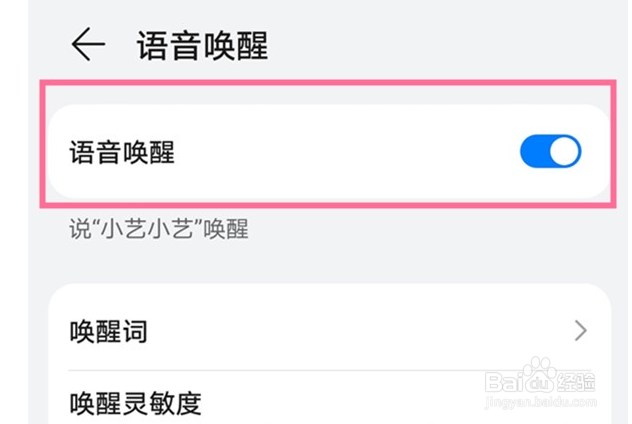Click the hint text 说"小艺小艺"唤醒
The height and width of the screenshot is (424, 632).
coord(158,230)
